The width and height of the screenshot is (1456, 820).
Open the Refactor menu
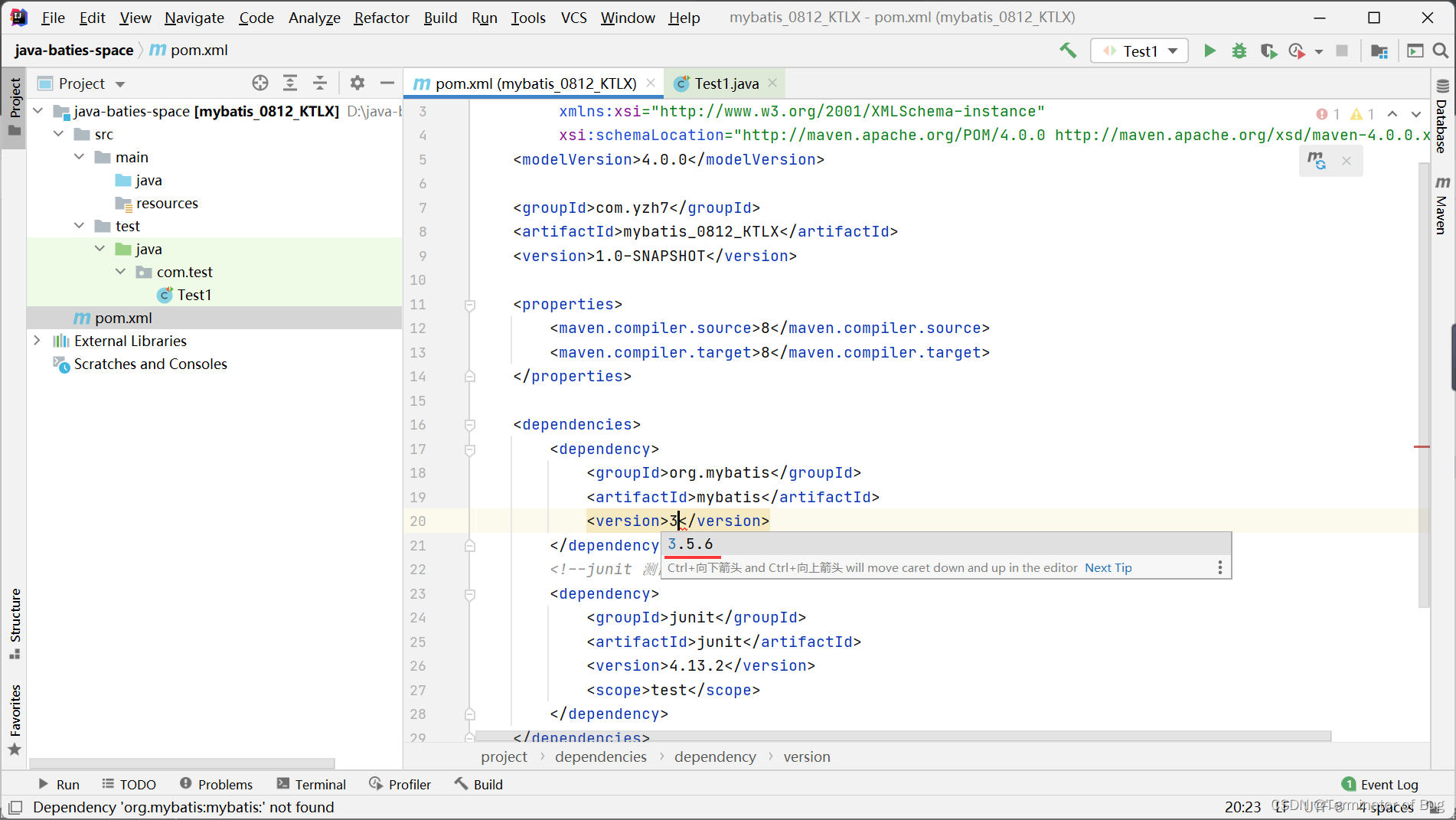[x=381, y=17]
